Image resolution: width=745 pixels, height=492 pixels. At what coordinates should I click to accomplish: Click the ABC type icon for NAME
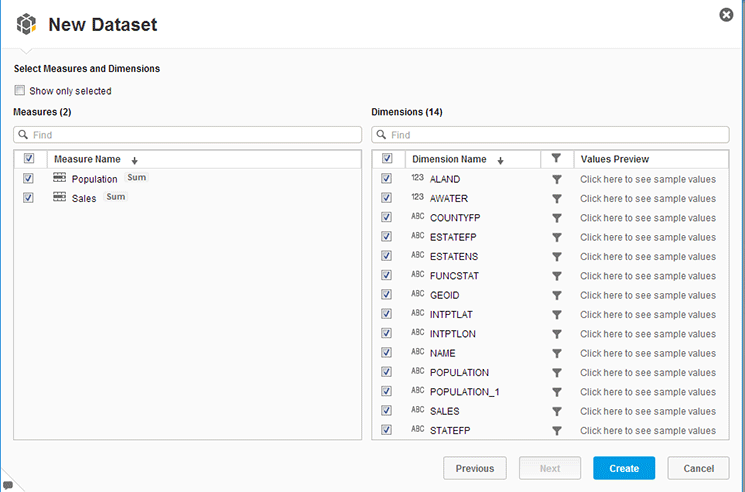pos(418,353)
